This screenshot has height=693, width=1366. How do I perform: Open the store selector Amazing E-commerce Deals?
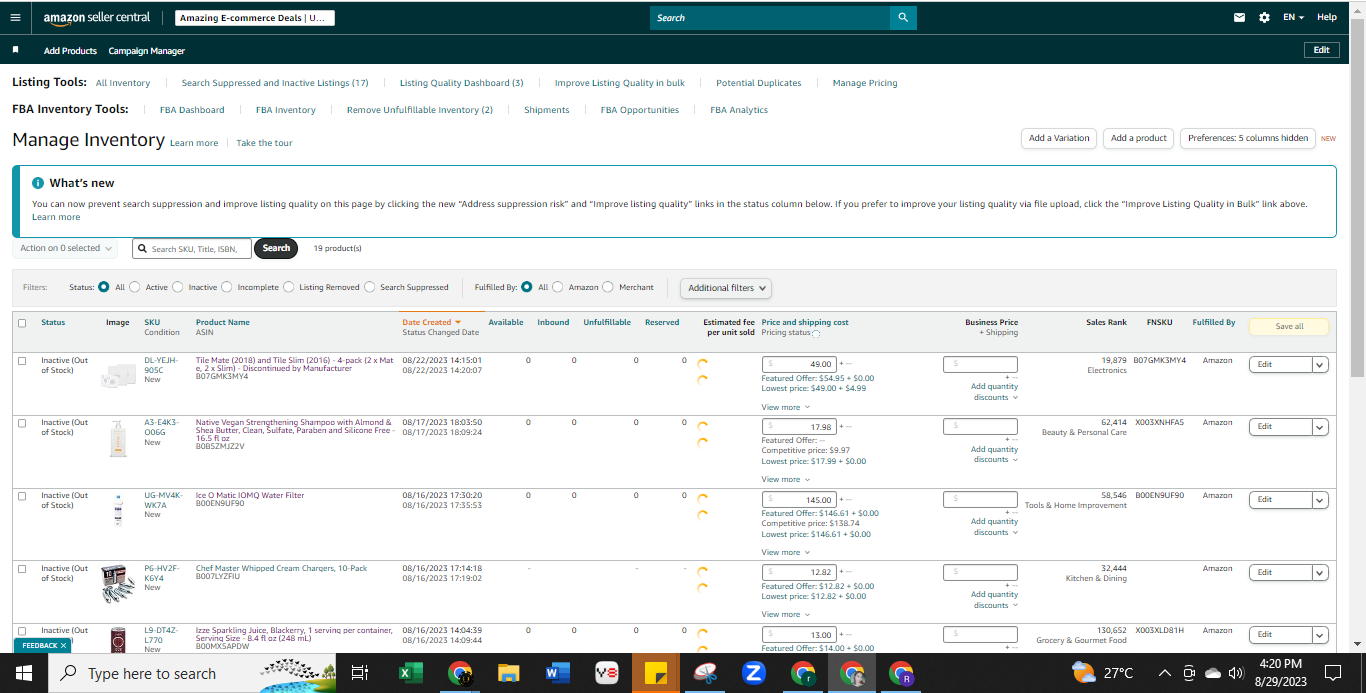[255, 18]
